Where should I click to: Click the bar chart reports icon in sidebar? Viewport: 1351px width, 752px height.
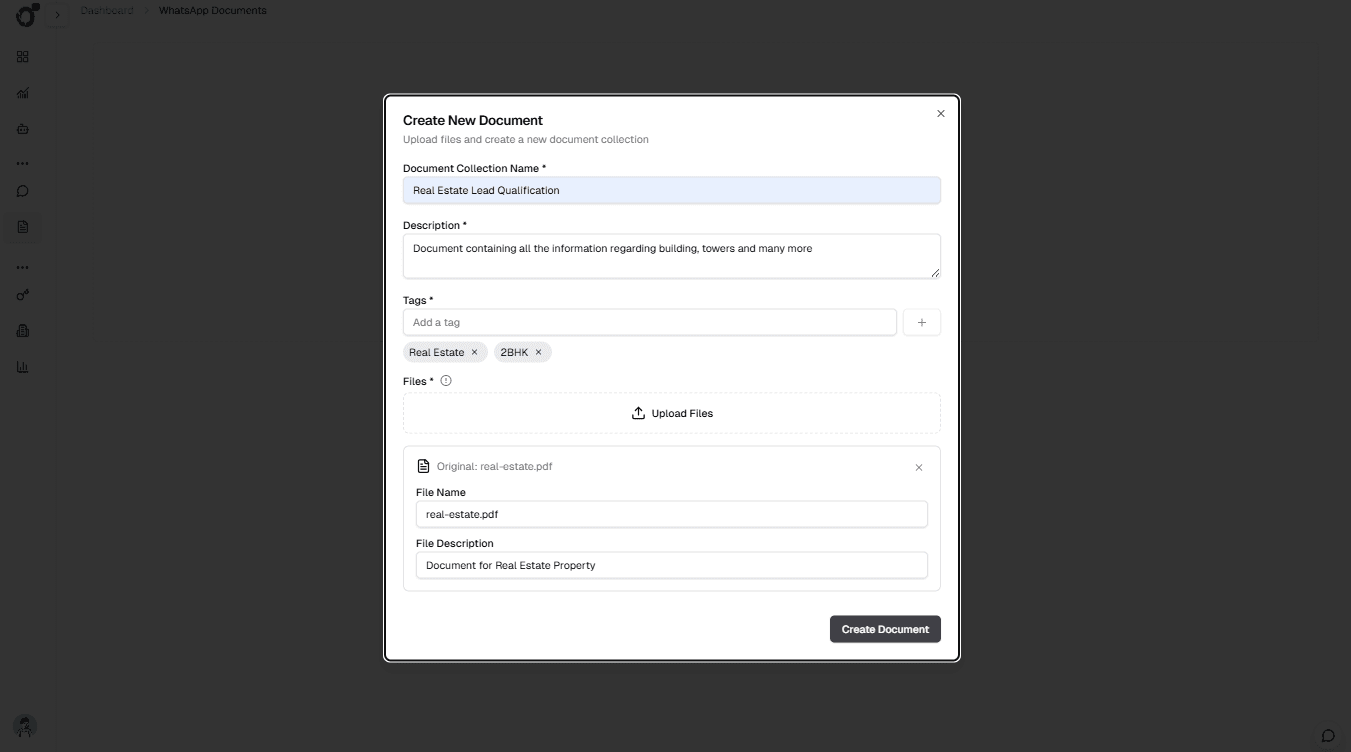tap(22, 367)
